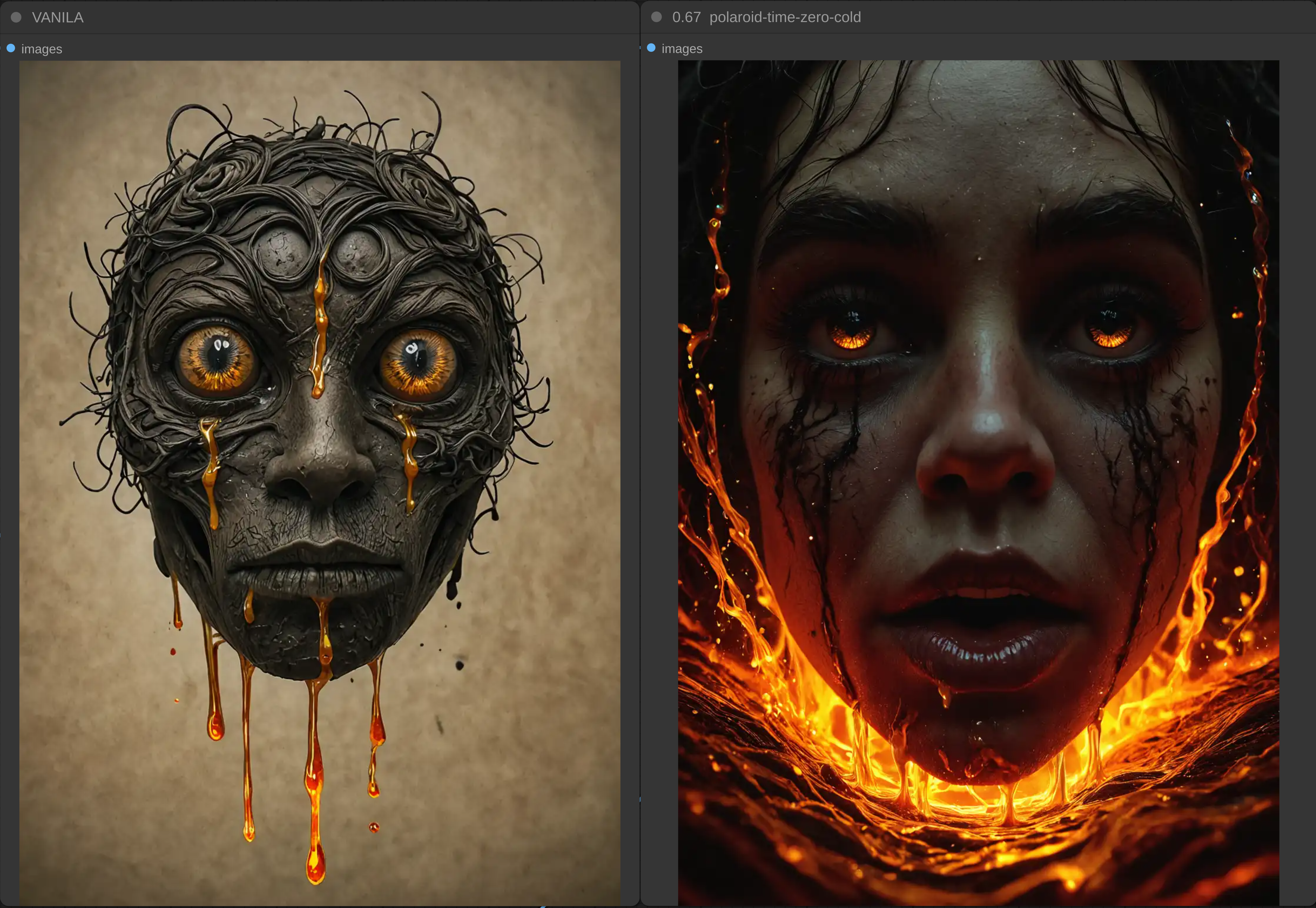
Task: Select the polaroid-time-zero-cold title text
Action: pos(785,17)
